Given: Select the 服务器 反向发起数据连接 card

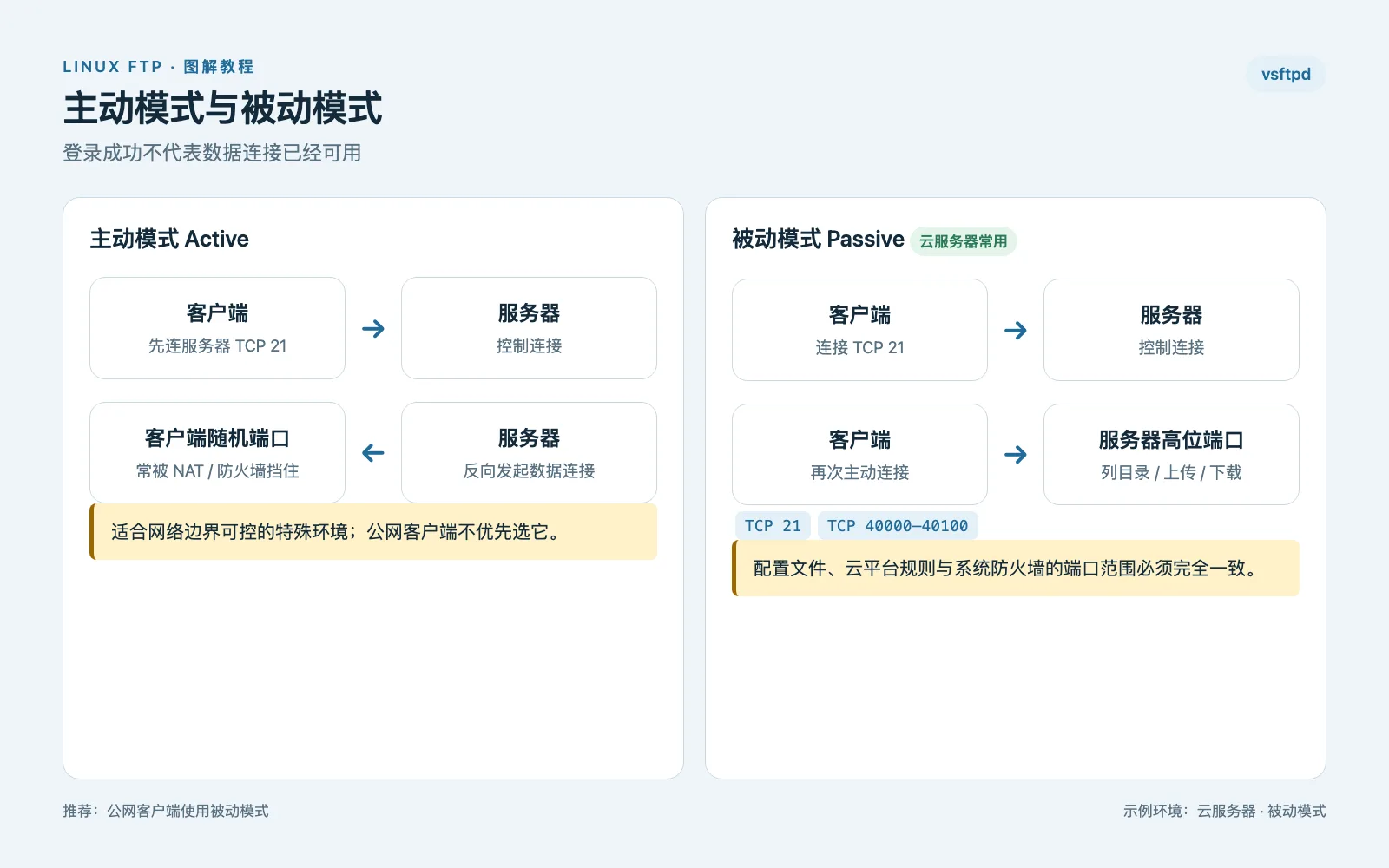Looking at the screenshot, I should [529, 453].
